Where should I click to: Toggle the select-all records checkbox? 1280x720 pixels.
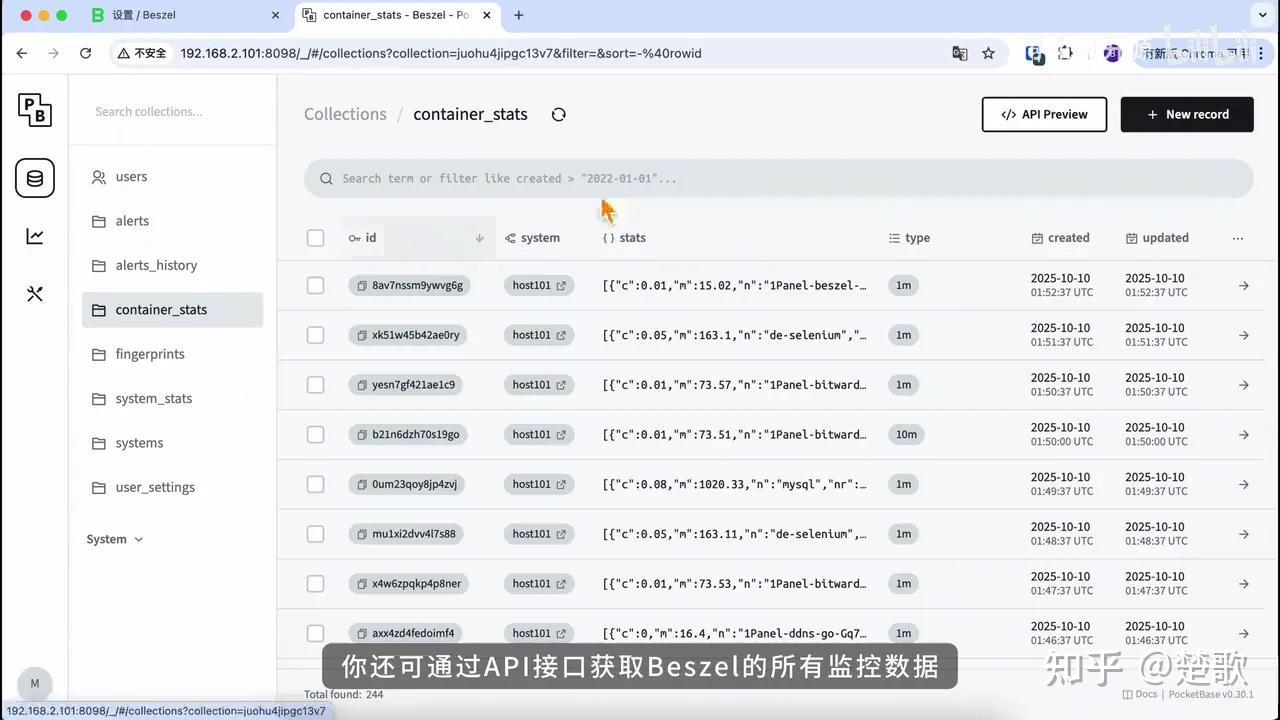tap(315, 238)
